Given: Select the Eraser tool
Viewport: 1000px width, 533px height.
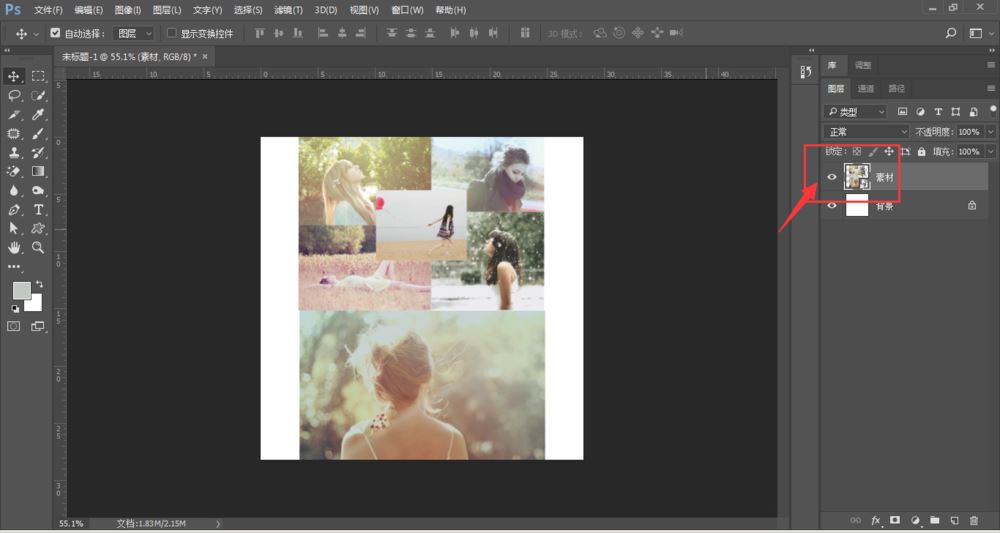Looking at the screenshot, I should (x=13, y=172).
